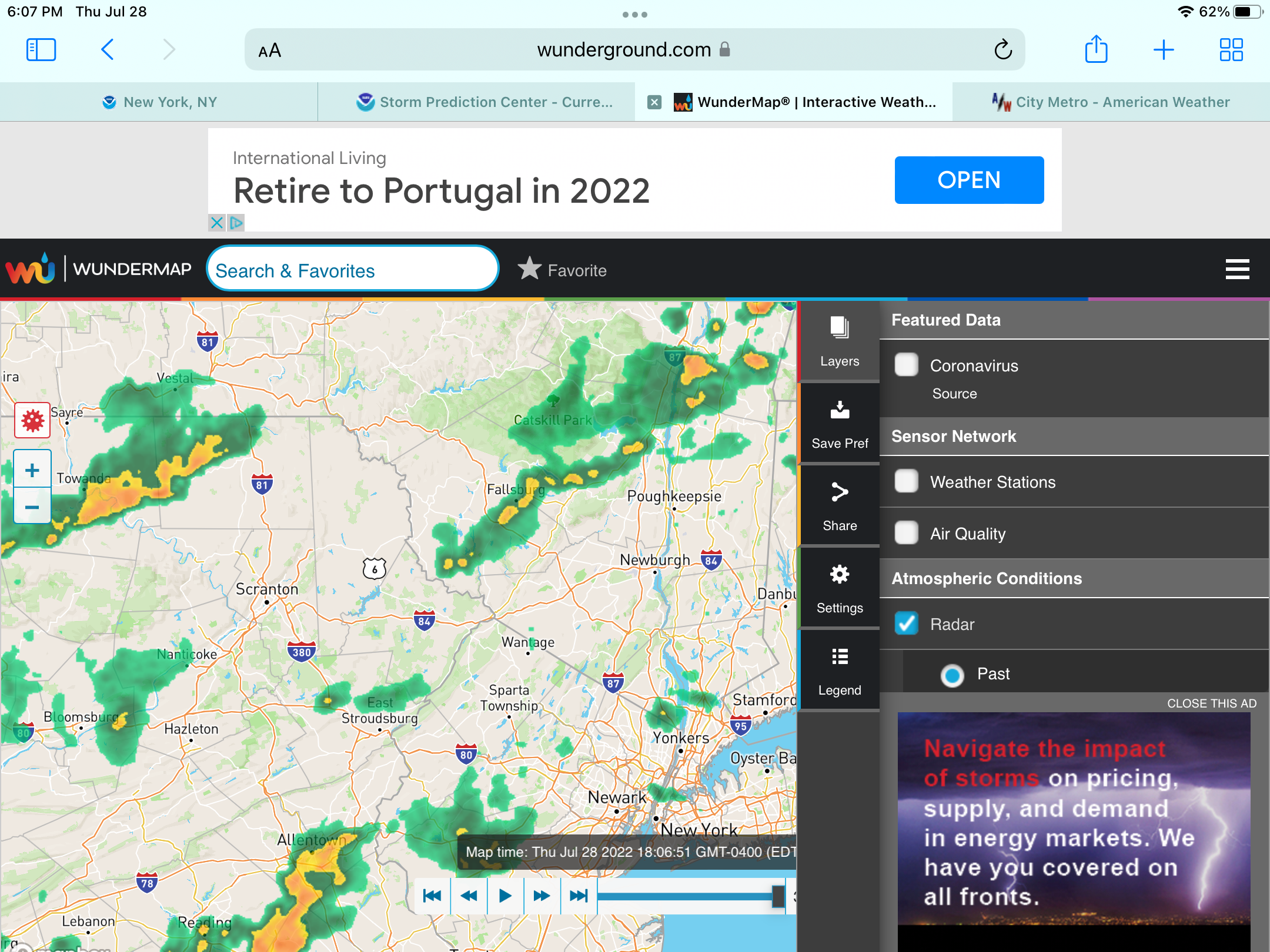Enable the Air Quality layer checkbox
The height and width of the screenshot is (952, 1270).
click(906, 533)
